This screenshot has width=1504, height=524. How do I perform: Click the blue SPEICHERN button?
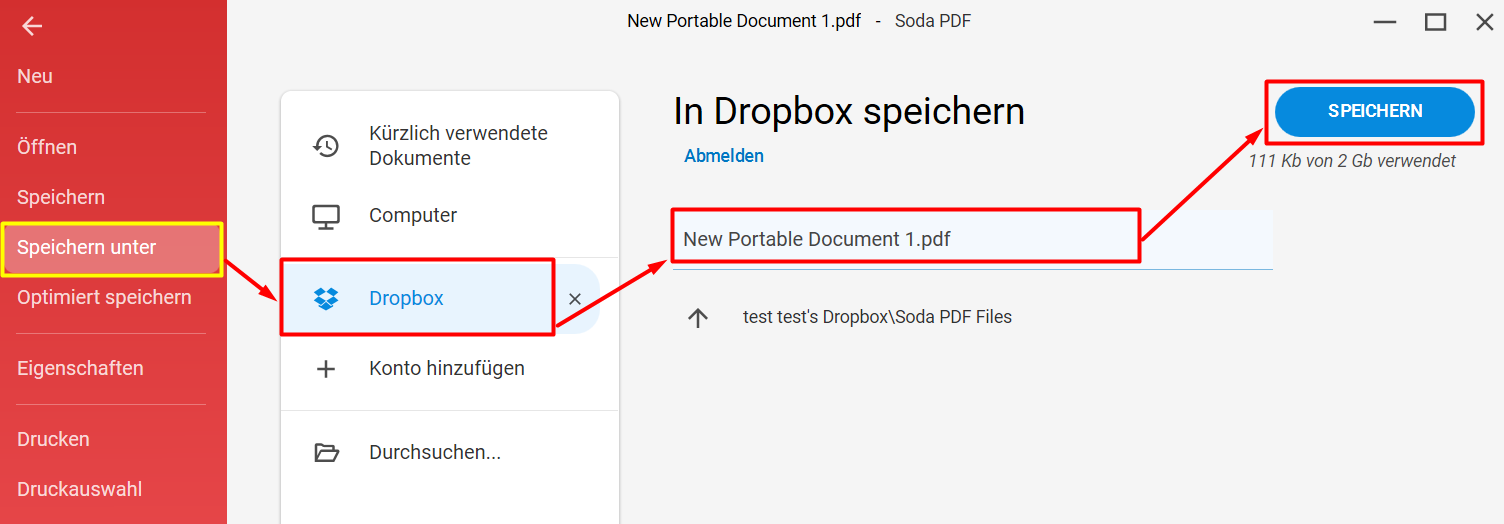click(1375, 112)
